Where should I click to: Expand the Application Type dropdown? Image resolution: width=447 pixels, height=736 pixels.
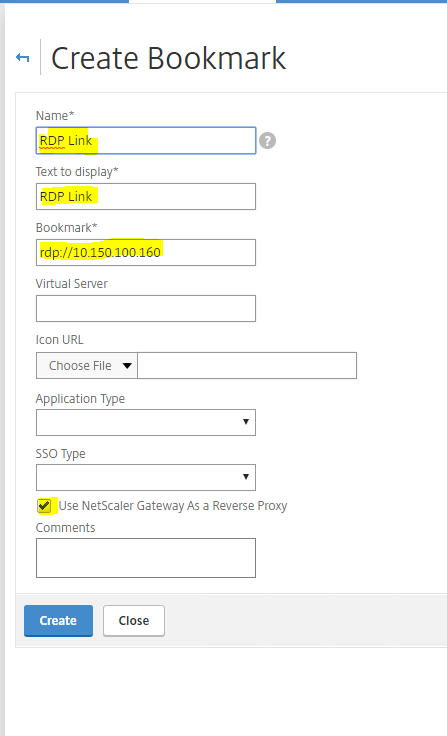pos(146,422)
